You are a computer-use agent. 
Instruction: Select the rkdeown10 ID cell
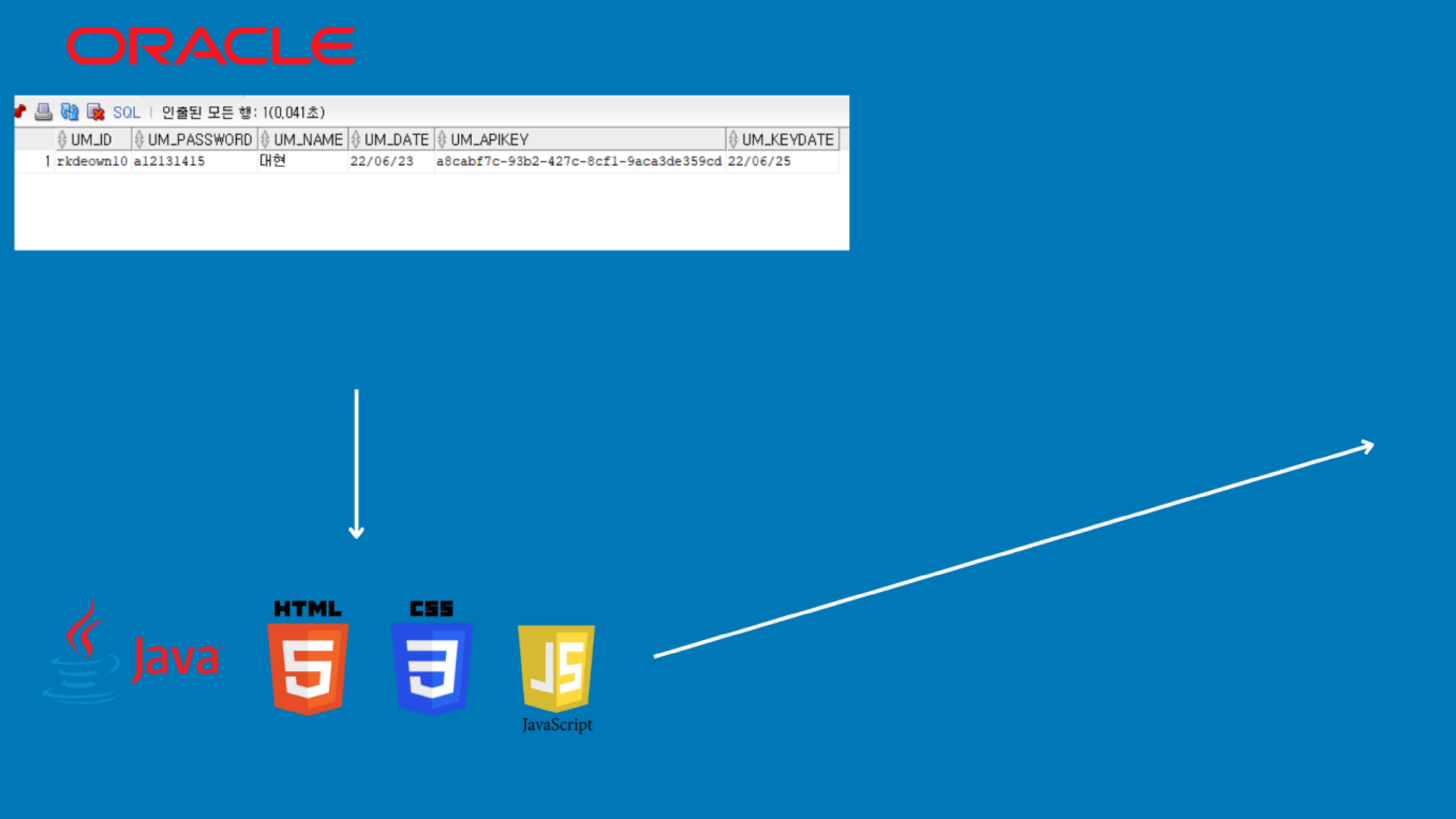pos(92,162)
